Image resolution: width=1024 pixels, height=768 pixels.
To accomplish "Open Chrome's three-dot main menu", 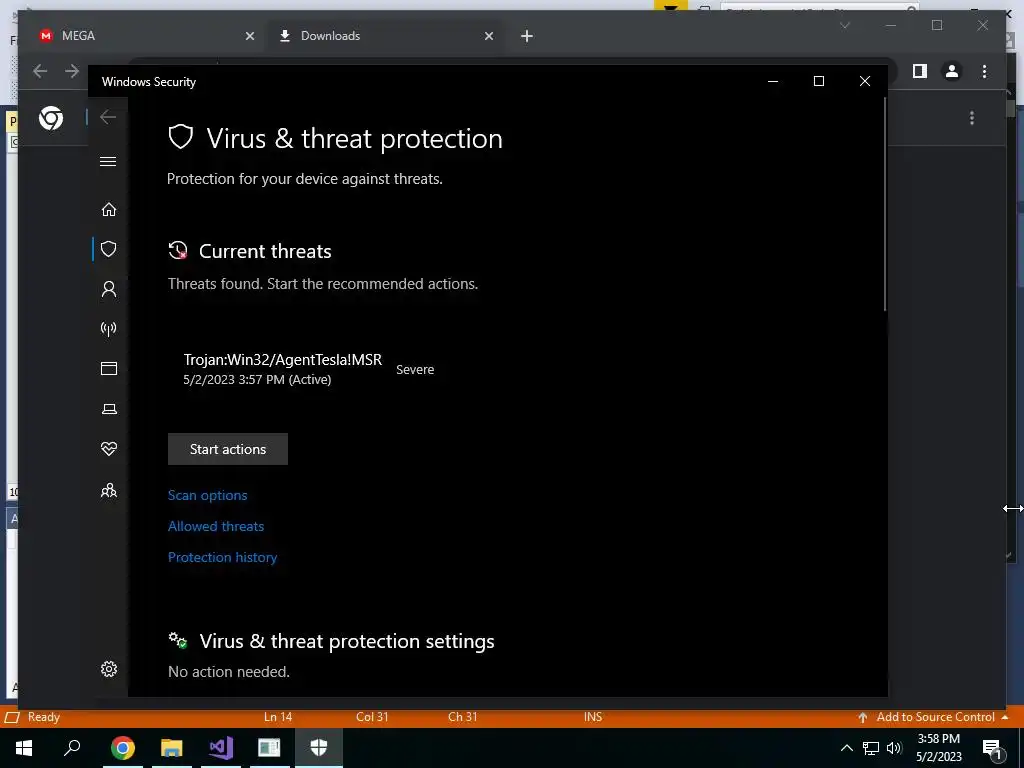I will pyautogui.click(x=984, y=71).
